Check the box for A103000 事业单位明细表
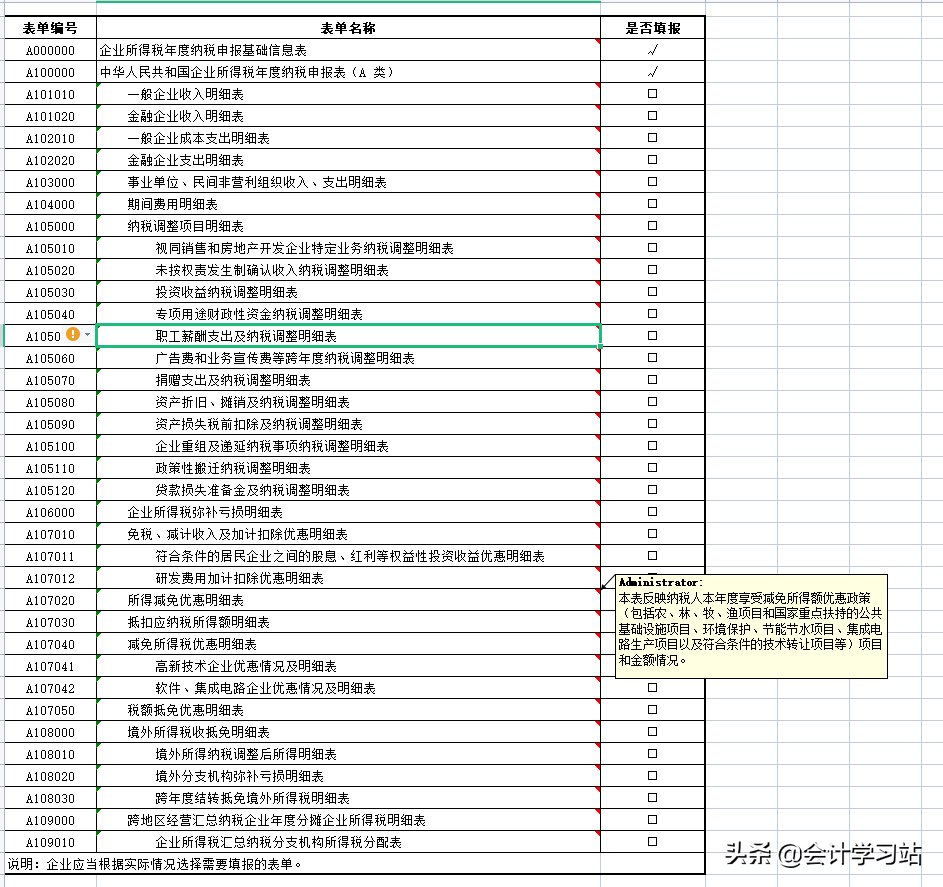This screenshot has height=887, width=943. coord(653,182)
